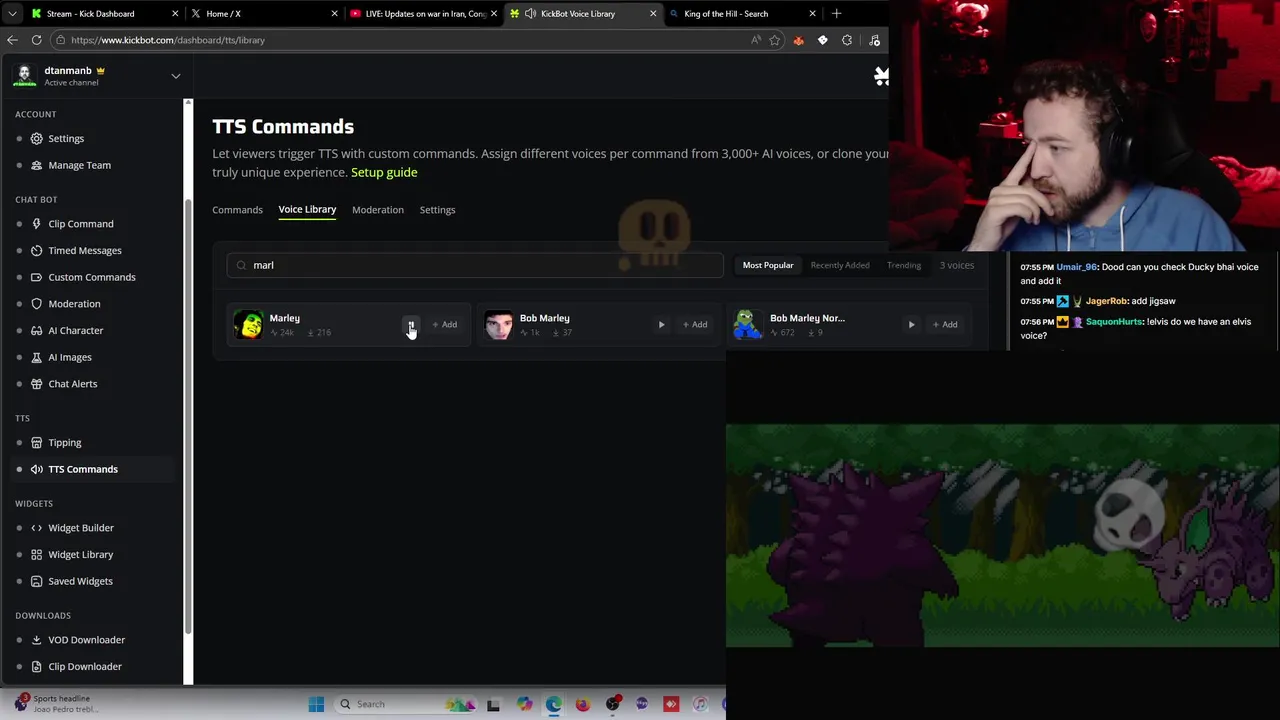Open the TTS Settings tab
This screenshot has width=1280, height=720.
[x=437, y=210]
